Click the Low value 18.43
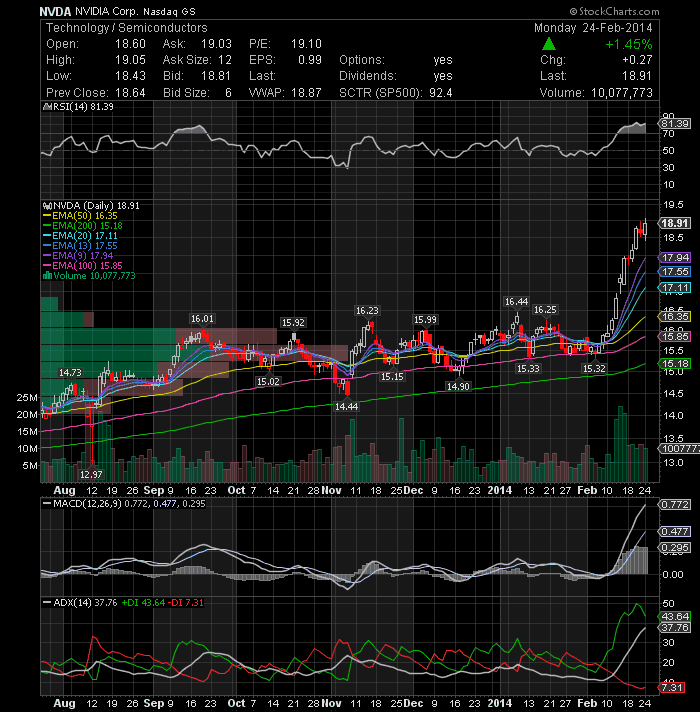 (130, 76)
